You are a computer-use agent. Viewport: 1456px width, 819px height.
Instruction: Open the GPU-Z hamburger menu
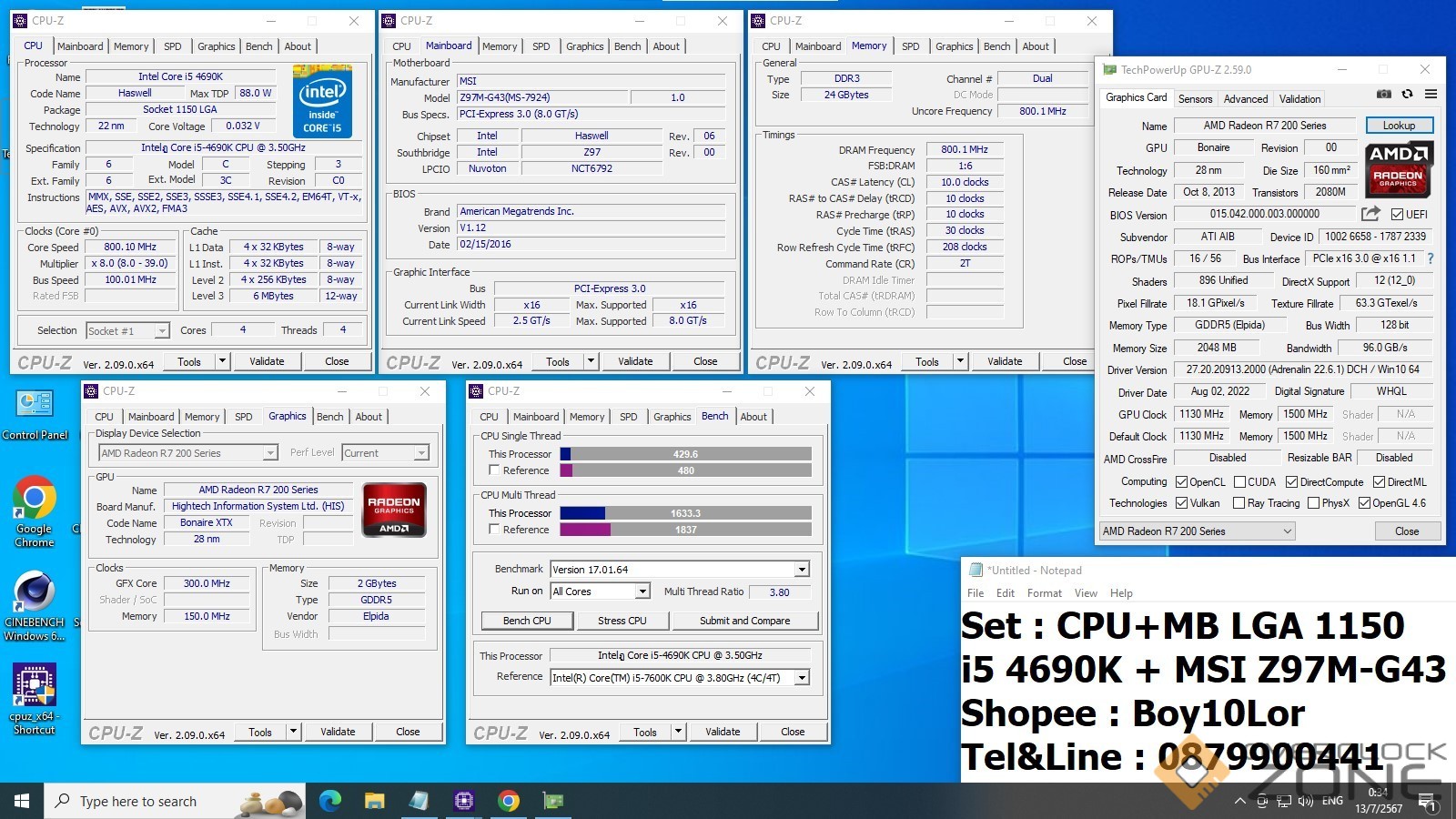pos(1431,94)
